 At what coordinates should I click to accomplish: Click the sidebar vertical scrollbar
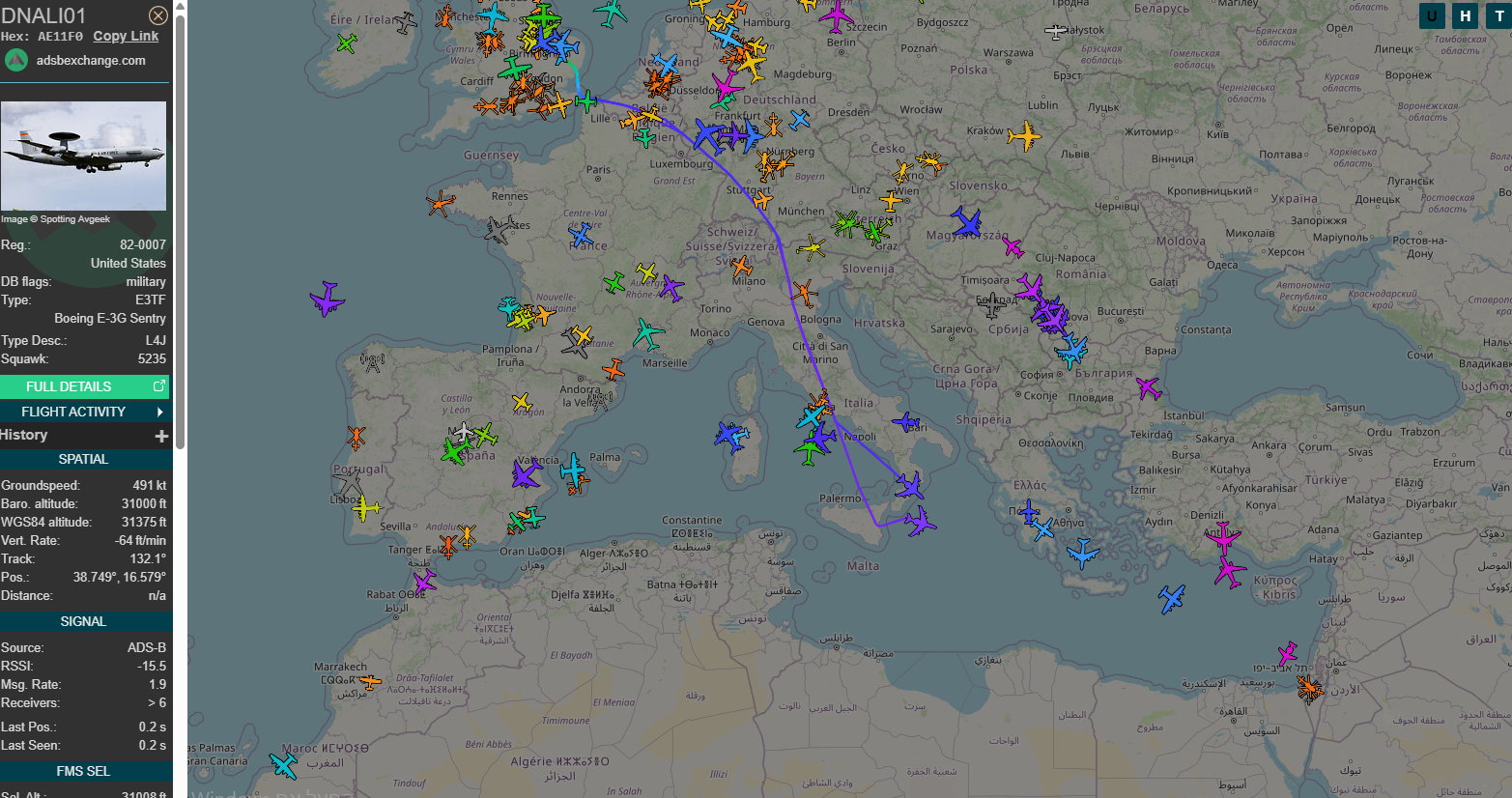180,222
